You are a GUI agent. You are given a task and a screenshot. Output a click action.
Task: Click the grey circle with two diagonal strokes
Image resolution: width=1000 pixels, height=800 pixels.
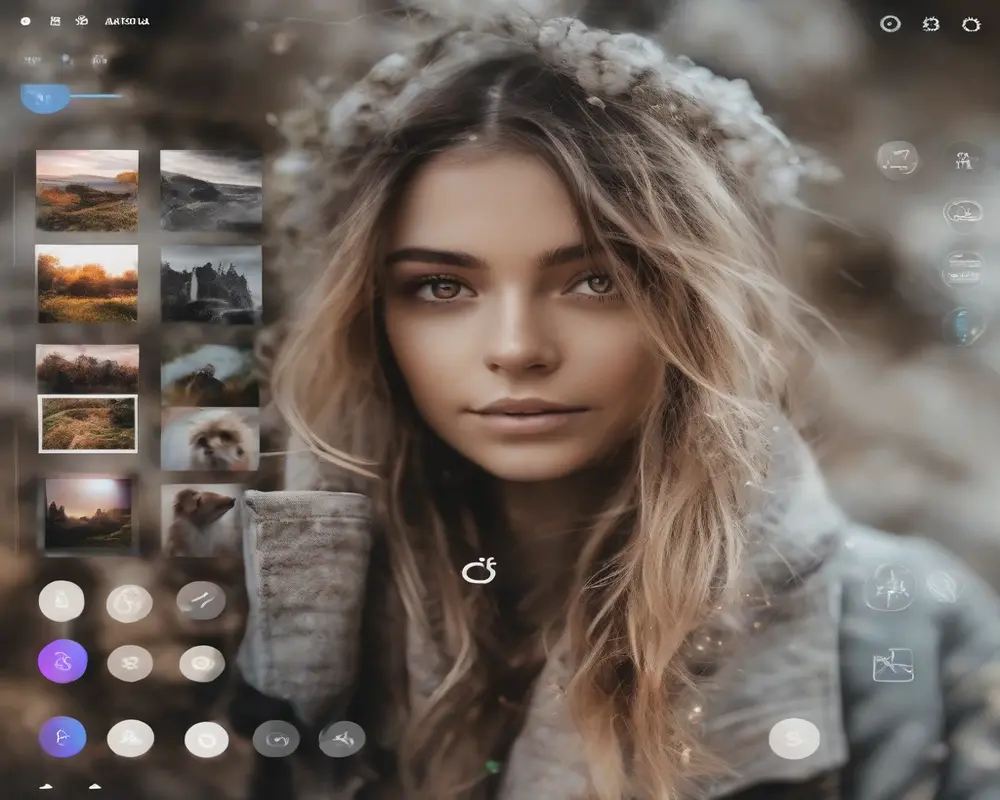[201, 600]
